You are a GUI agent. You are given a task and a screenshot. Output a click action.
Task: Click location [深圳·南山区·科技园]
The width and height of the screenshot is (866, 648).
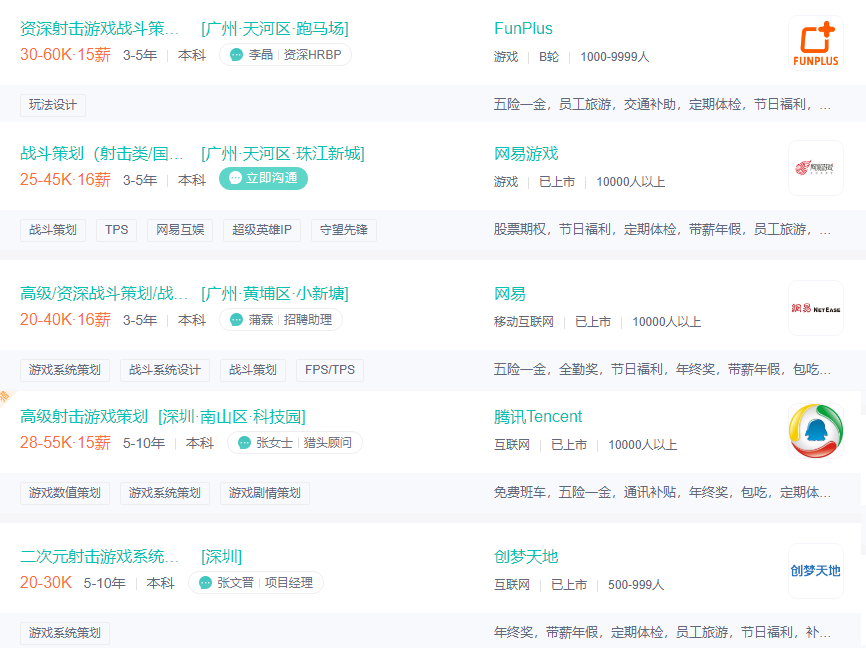232,417
